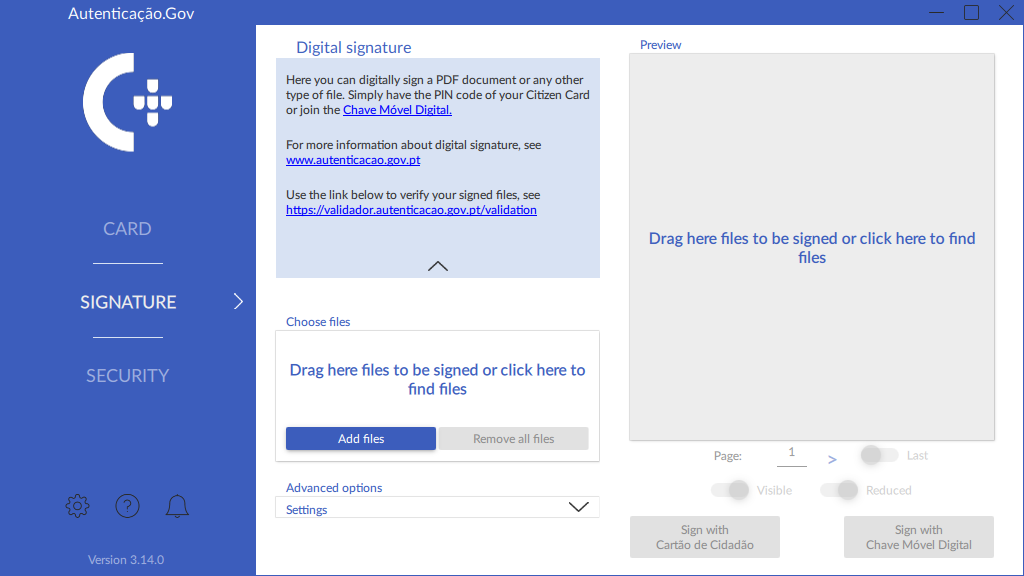
Task: Expand the Settings advanced options
Action: tap(578, 507)
